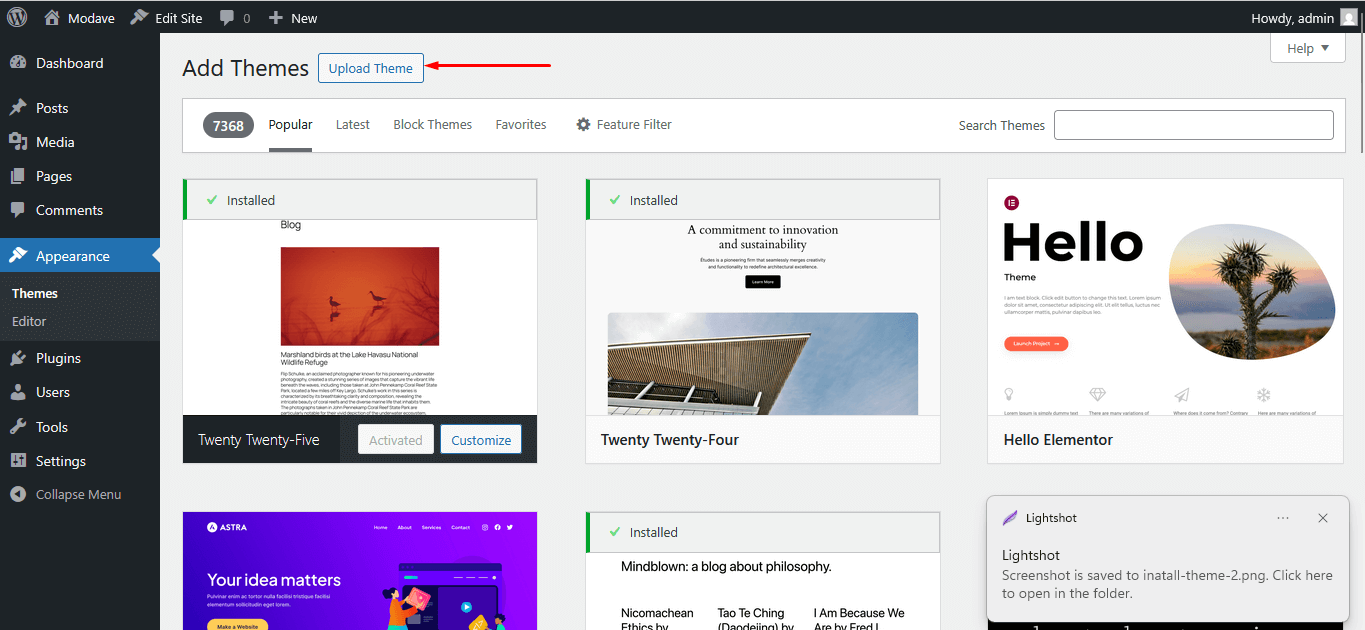Open the Plugins menu
The image size is (1365, 630).
click(x=80, y=358)
